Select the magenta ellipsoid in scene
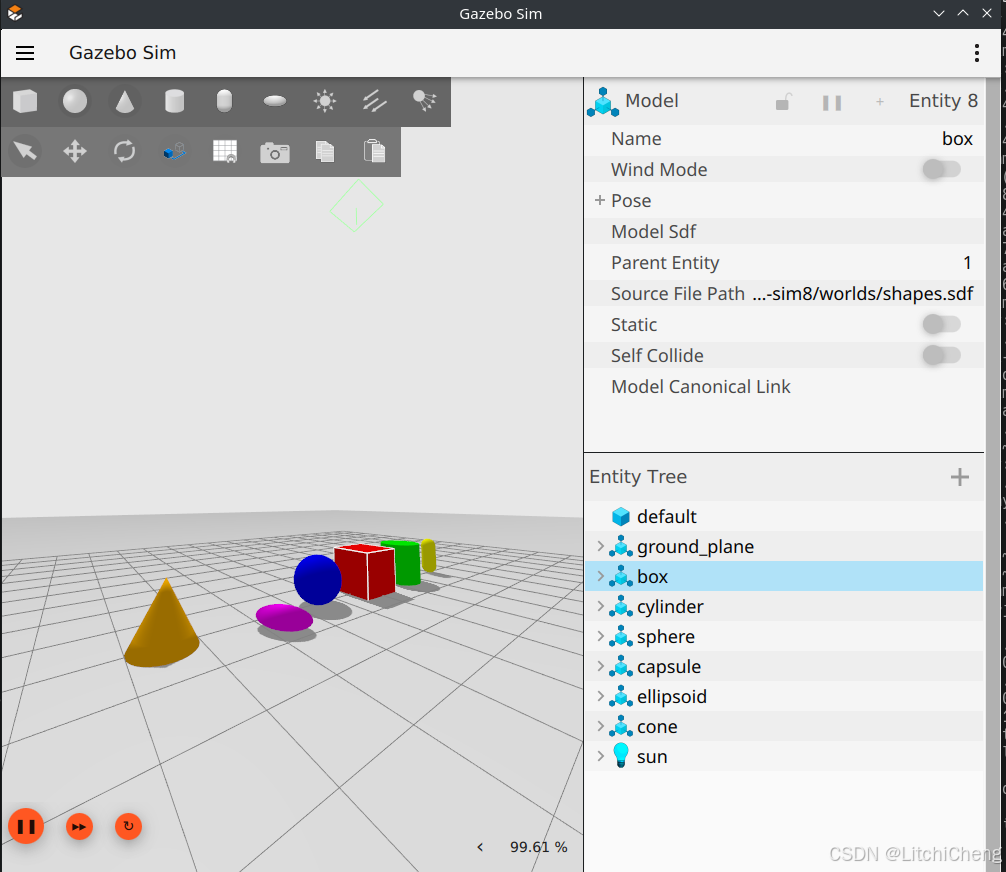Screen dimensions: 1006x872 tap(284, 617)
